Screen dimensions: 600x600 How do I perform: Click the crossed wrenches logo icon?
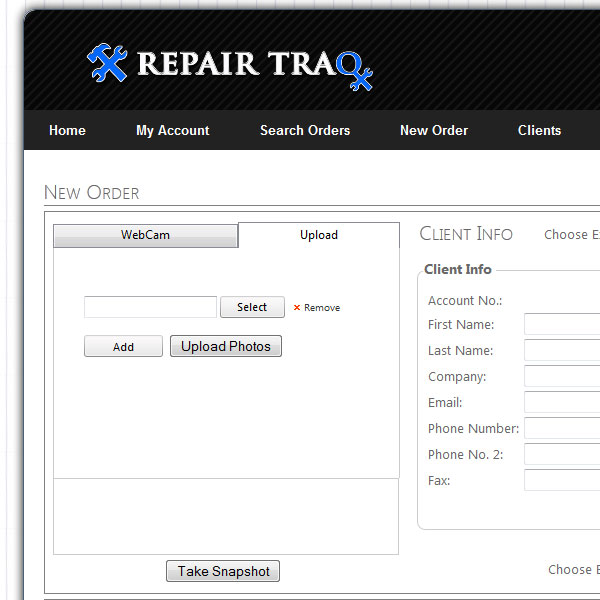pos(107,63)
